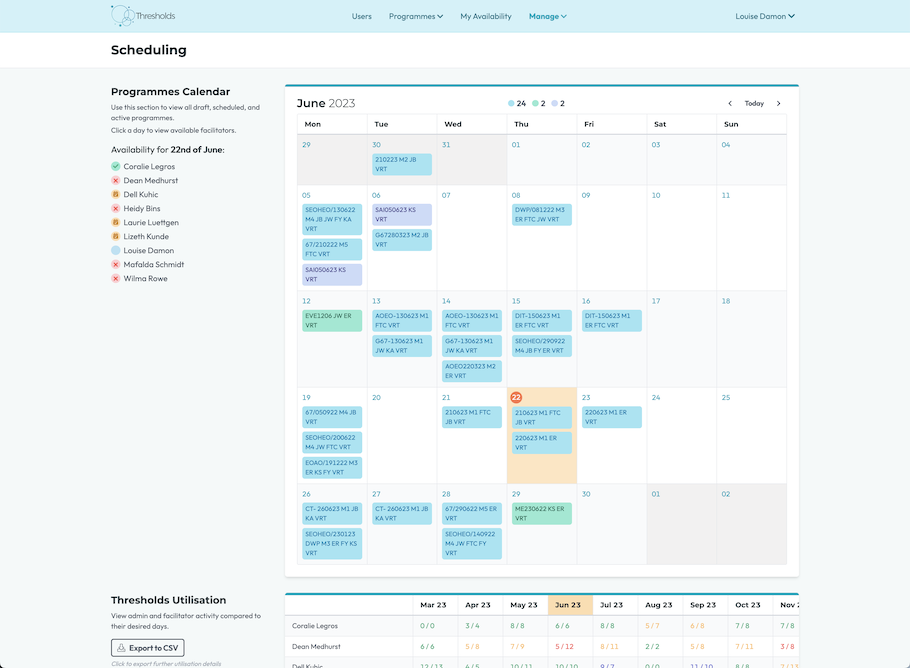The image size is (910, 668).
Task: Click the Thresholds logo icon
Action: coord(123,16)
